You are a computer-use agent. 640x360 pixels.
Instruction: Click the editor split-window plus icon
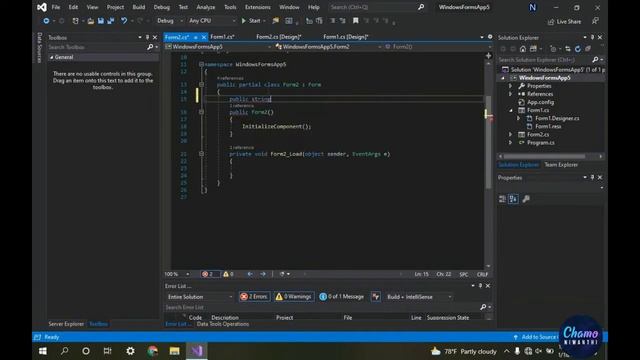pyautogui.click(x=489, y=56)
